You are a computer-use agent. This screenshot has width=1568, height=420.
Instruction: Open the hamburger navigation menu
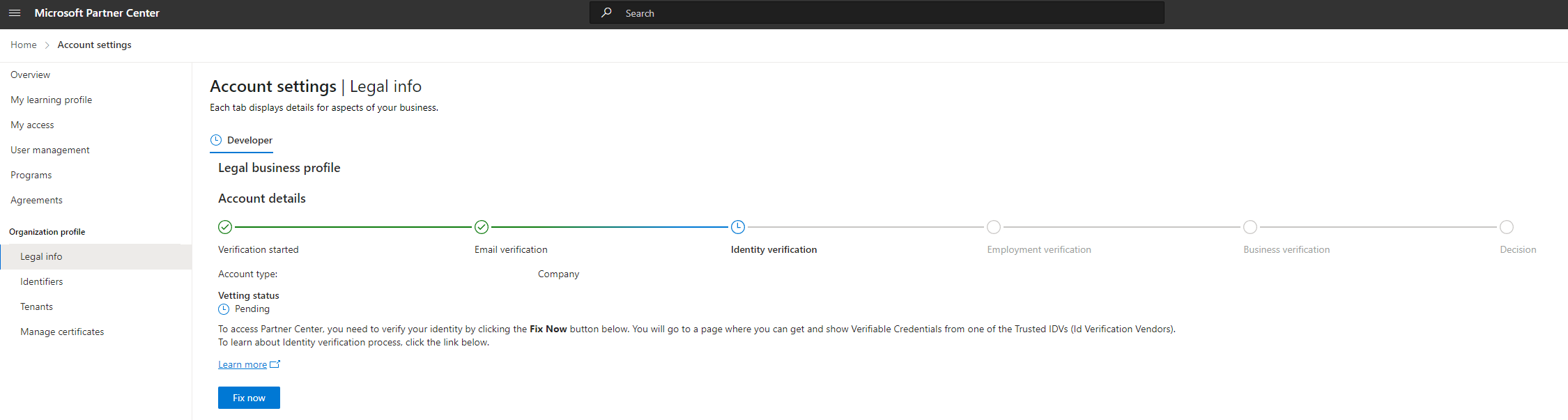tap(15, 13)
